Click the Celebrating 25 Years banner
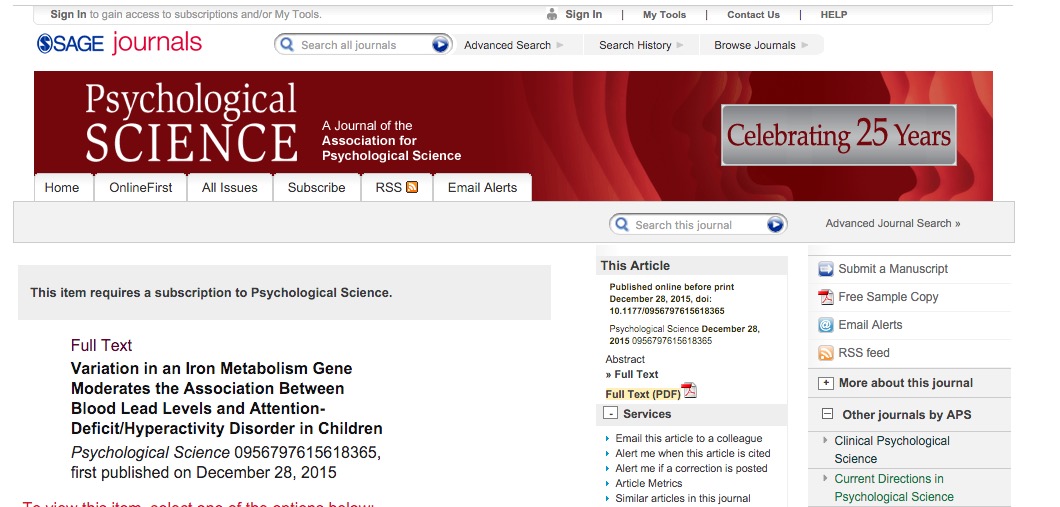 click(x=838, y=135)
